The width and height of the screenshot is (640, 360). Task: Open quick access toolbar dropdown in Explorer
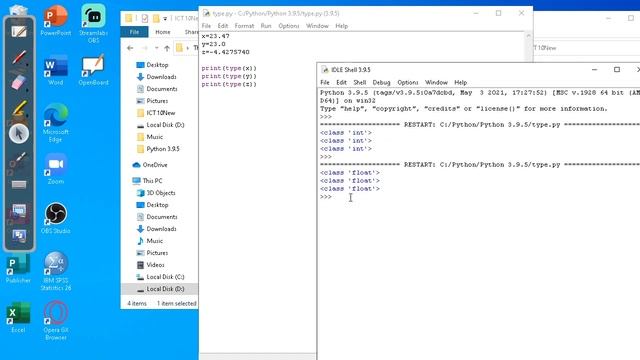point(165,18)
